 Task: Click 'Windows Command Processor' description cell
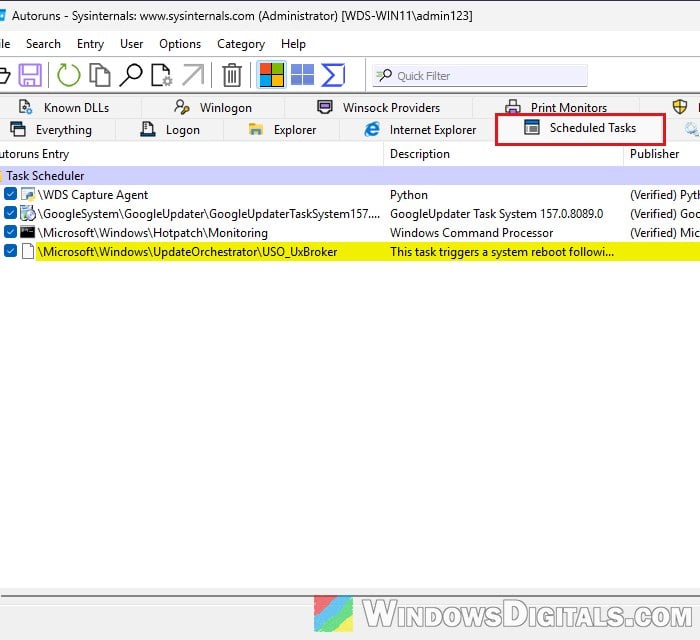point(471,233)
